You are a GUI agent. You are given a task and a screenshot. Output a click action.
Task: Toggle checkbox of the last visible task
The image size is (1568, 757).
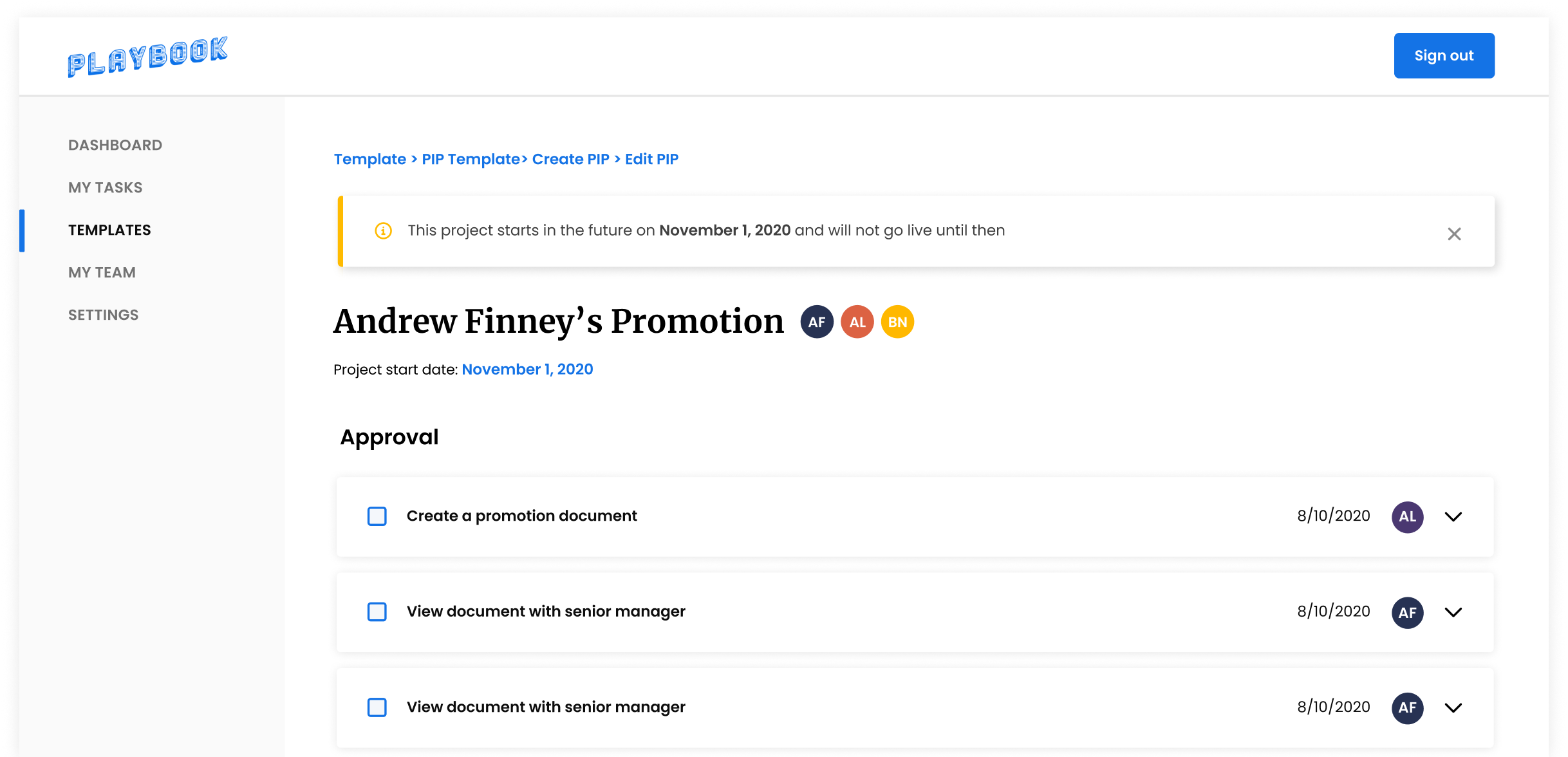(x=377, y=707)
